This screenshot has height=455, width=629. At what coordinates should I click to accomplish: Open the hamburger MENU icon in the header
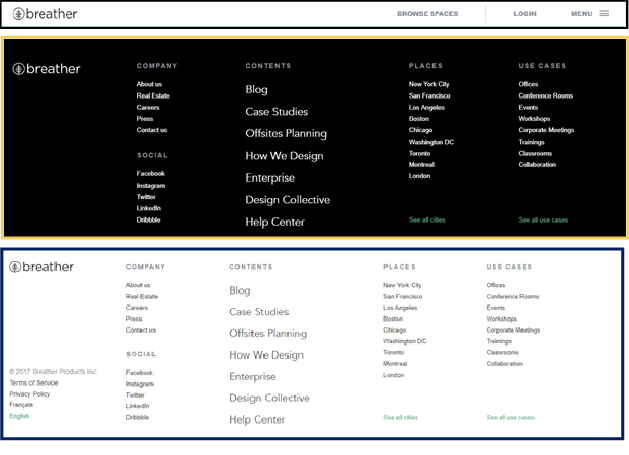604,14
